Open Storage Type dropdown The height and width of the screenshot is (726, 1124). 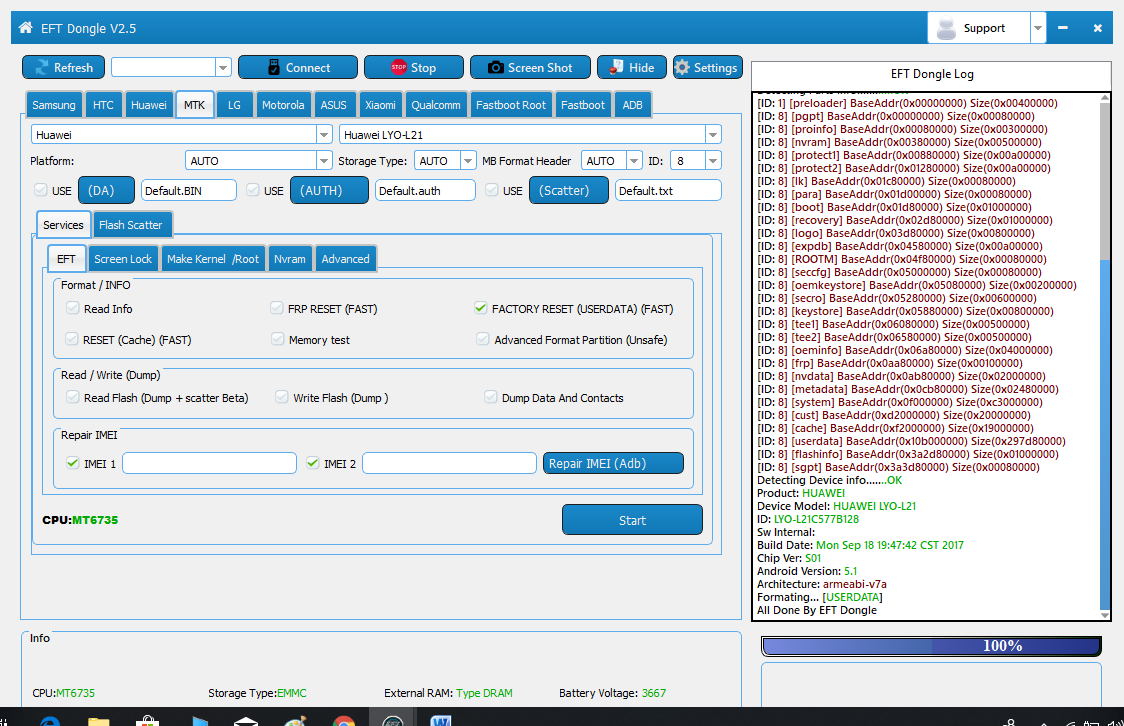(x=467, y=161)
